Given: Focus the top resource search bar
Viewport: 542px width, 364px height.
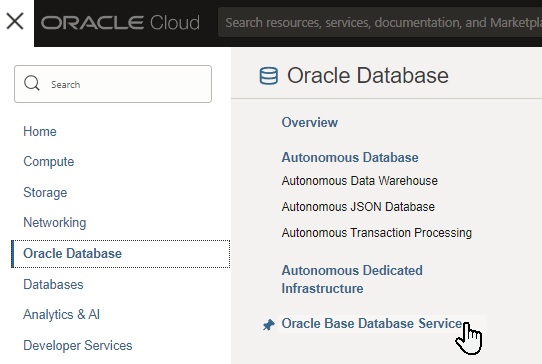Looking at the screenshot, I should tap(380, 22).
